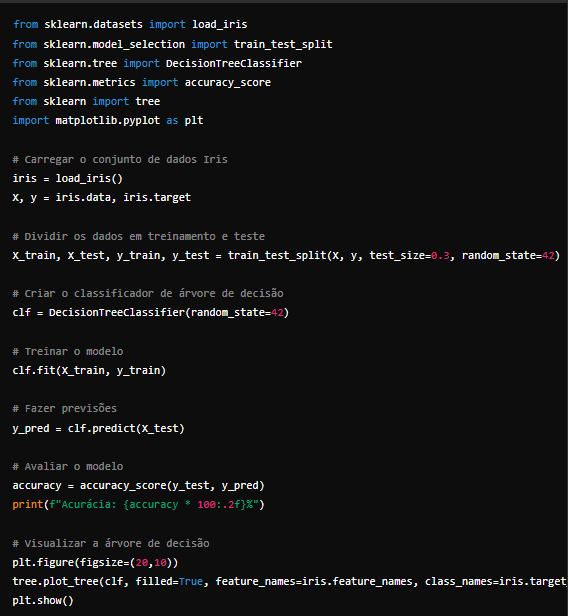
Task: Click the random_state=42 in train_test_split
Action: 508,255
